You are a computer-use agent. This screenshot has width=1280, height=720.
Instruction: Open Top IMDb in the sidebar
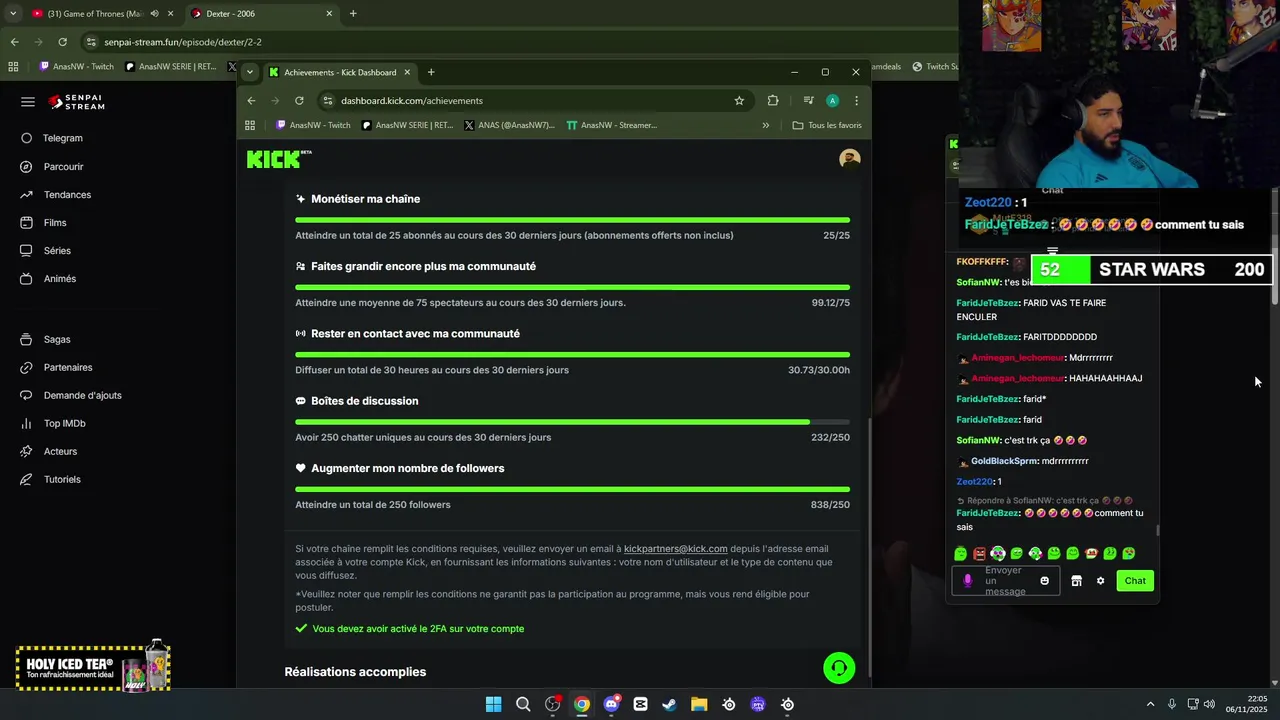tap(64, 423)
